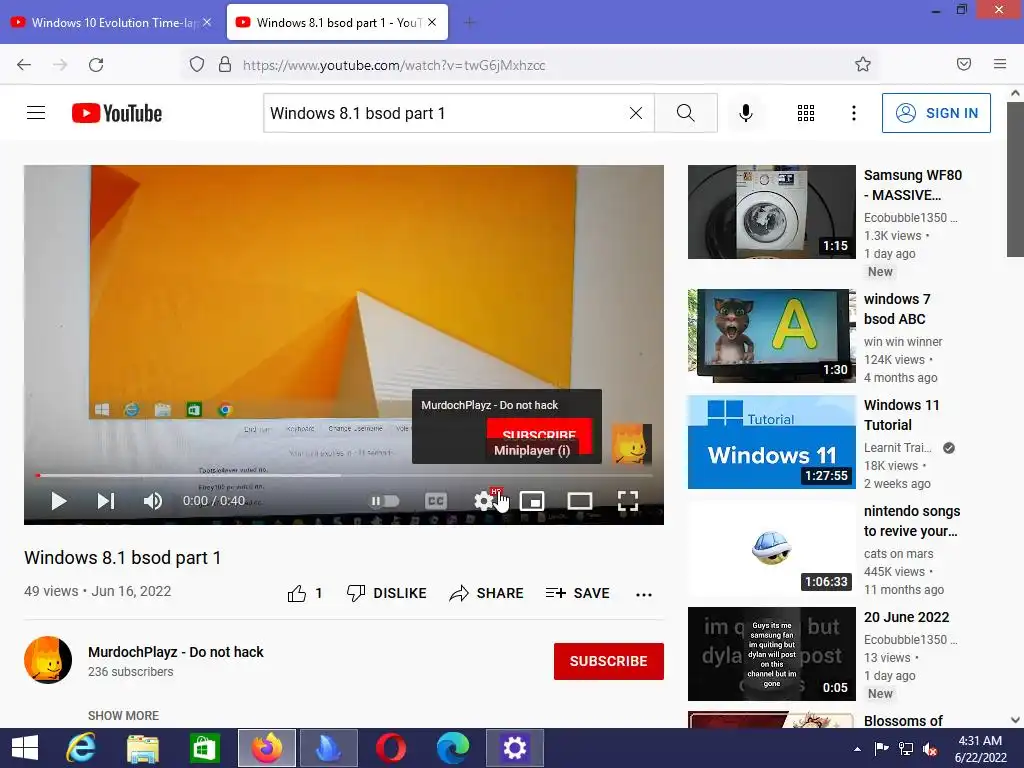Toggle the autoplay switch
1024x768 pixels.
pyautogui.click(x=385, y=501)
